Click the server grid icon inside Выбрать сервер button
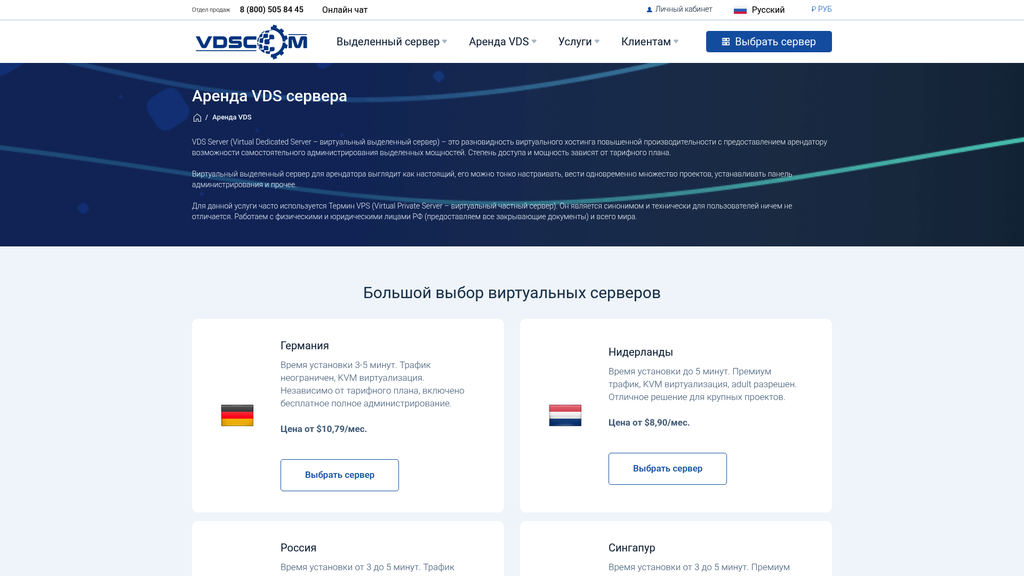This screenshot has height=576, width=1024. click(x=727, y=41)
